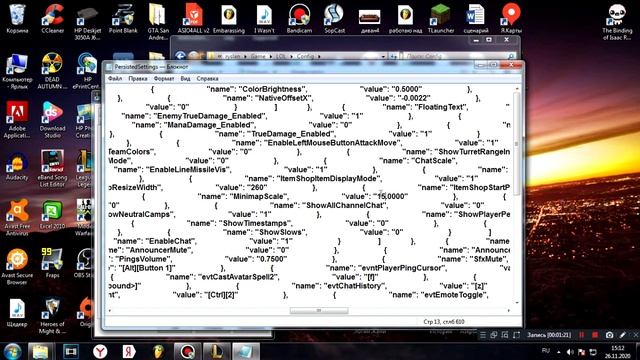Click the taskbar clock and date
The width and height of the screenshot is (640, 360).
pos(617,351)
